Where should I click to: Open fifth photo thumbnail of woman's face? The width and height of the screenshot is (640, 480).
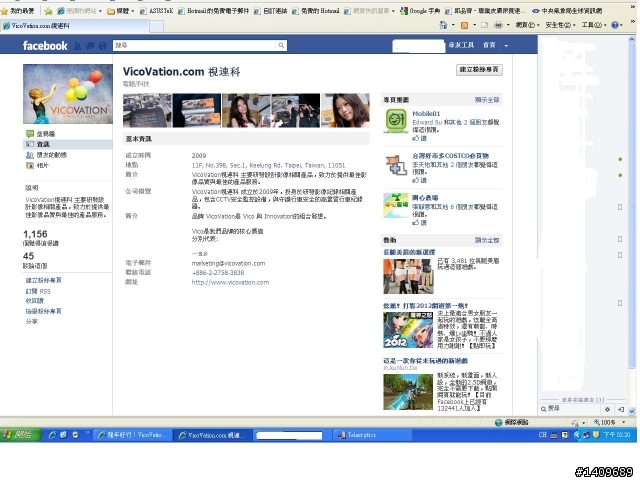[346, 110]
